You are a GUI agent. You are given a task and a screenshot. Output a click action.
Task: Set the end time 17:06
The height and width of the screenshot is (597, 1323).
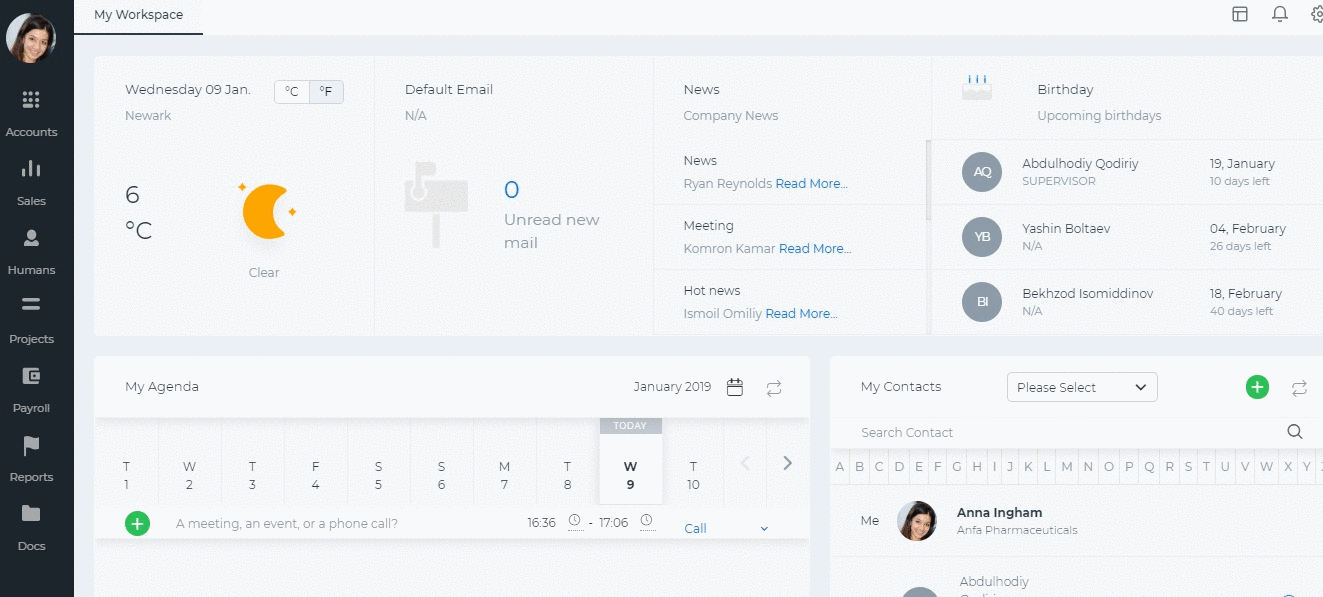point(614,522)
